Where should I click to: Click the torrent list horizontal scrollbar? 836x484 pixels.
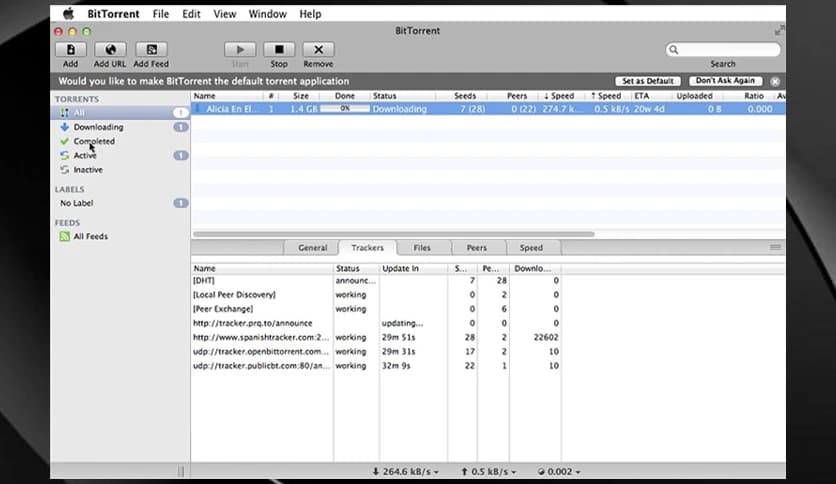(393, 234)
